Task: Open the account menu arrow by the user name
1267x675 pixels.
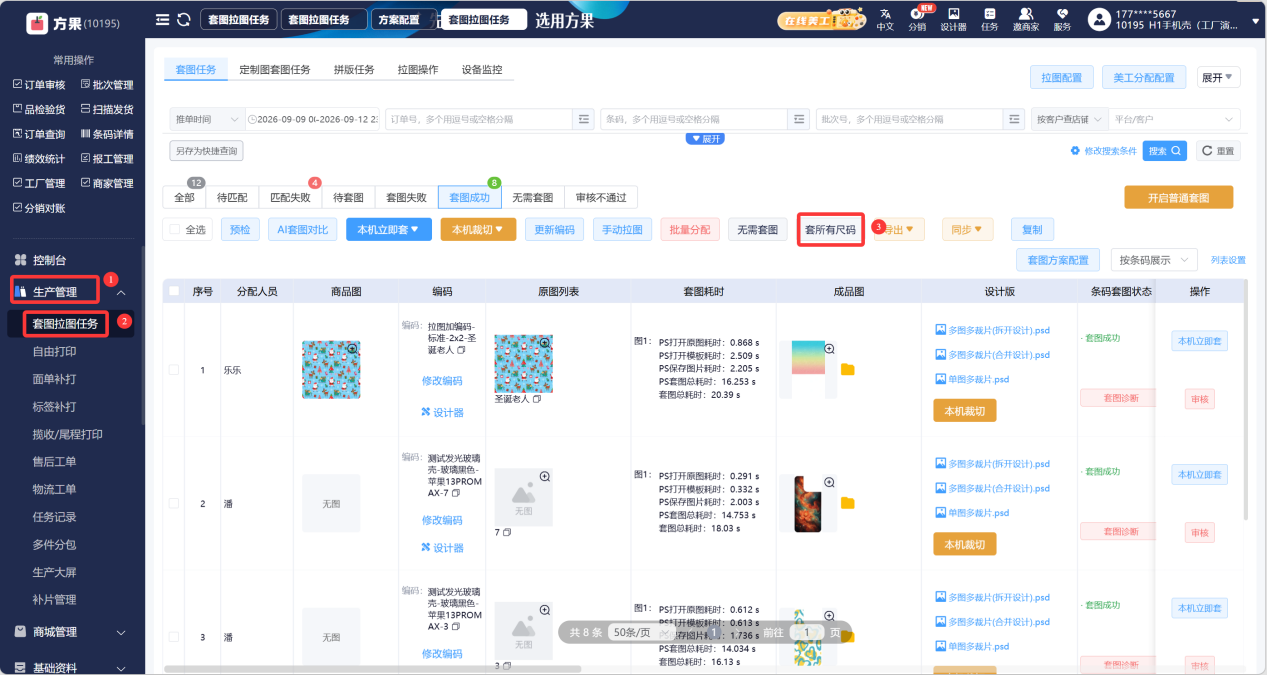Action: point(1253,19)
